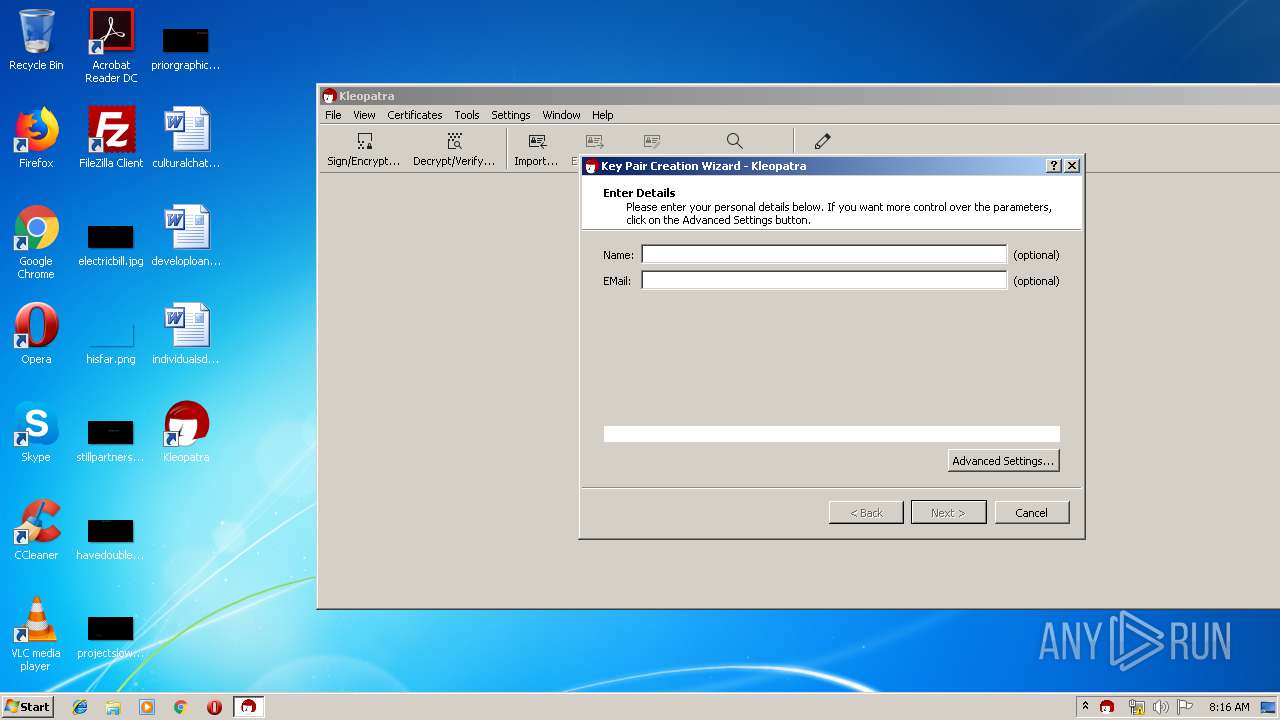Screen dimensions: 1280x720
Task: Open the Help menu
Action: click(x=602, y=115)
